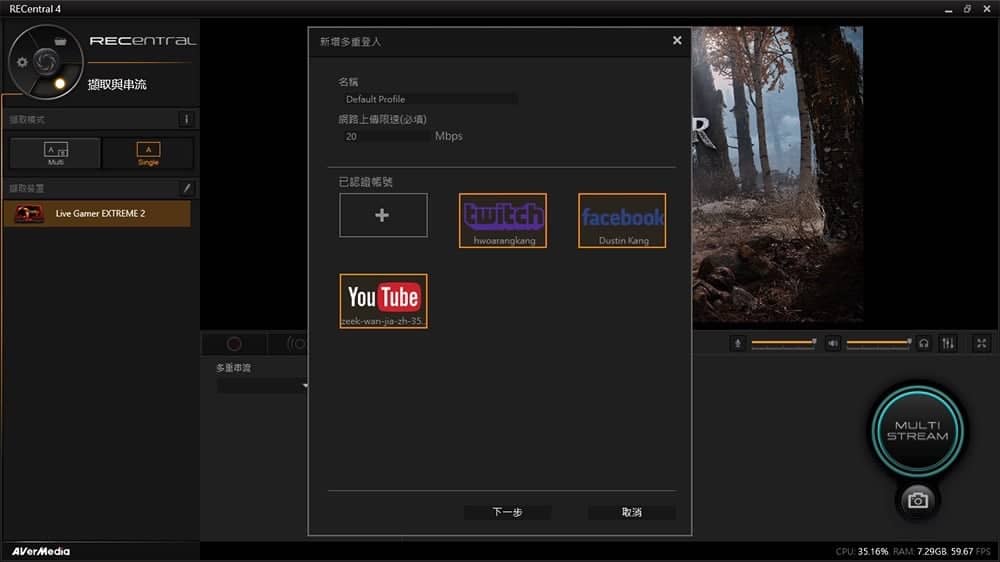The height and width of the screenshot is (562, 1000).
Task: Minimize the RECentral 4 window
Action: click(948, 10)
